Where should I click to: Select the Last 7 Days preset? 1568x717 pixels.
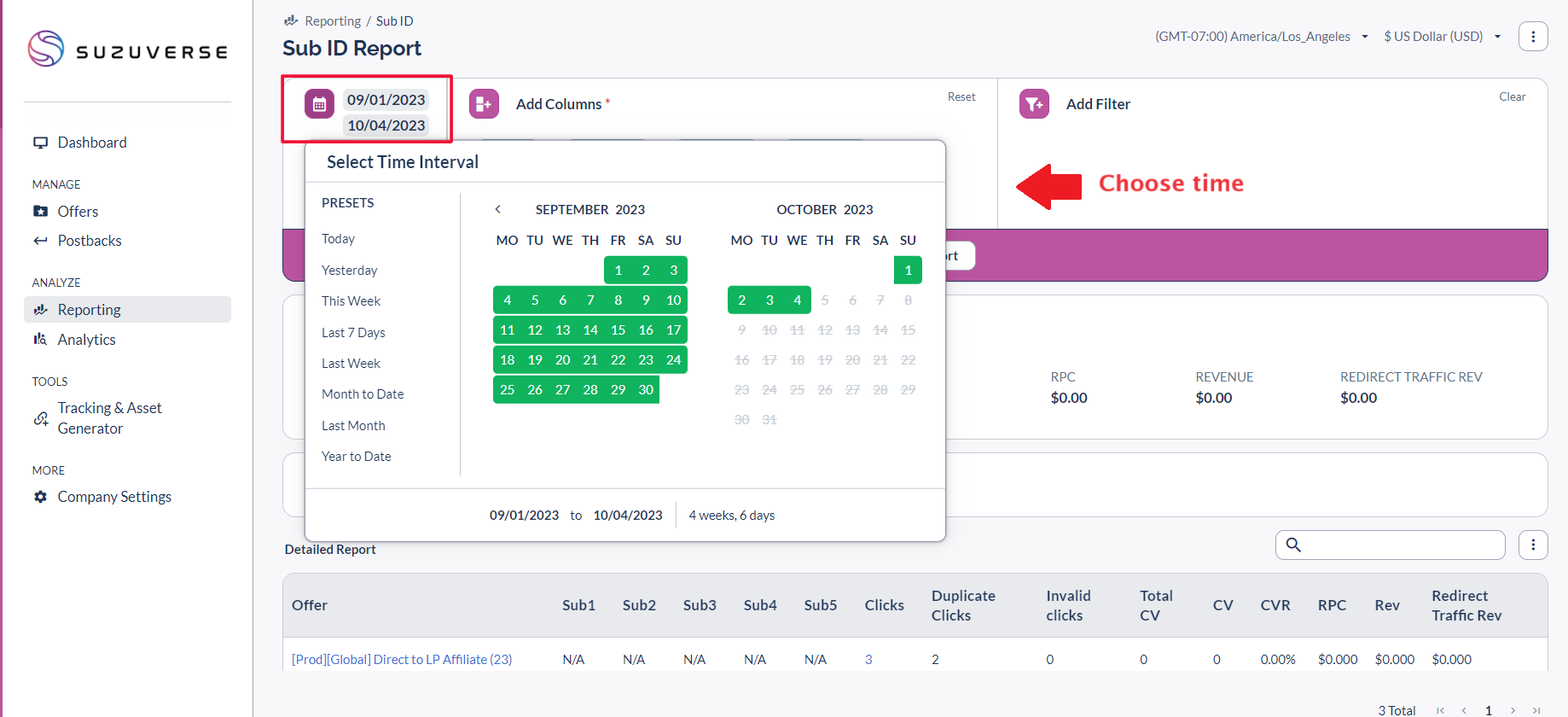[353, 332]
